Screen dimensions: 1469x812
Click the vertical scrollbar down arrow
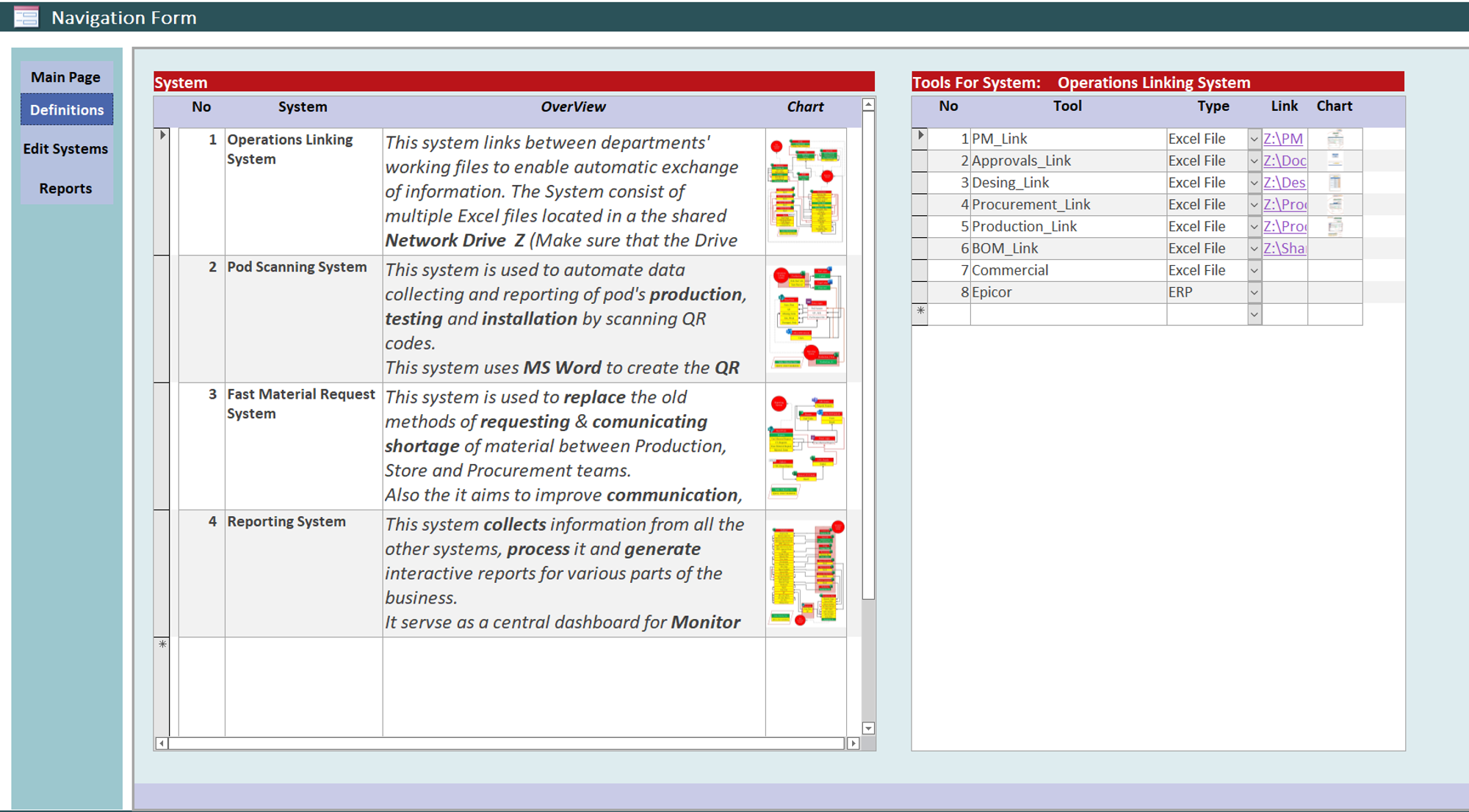point(868,728)
